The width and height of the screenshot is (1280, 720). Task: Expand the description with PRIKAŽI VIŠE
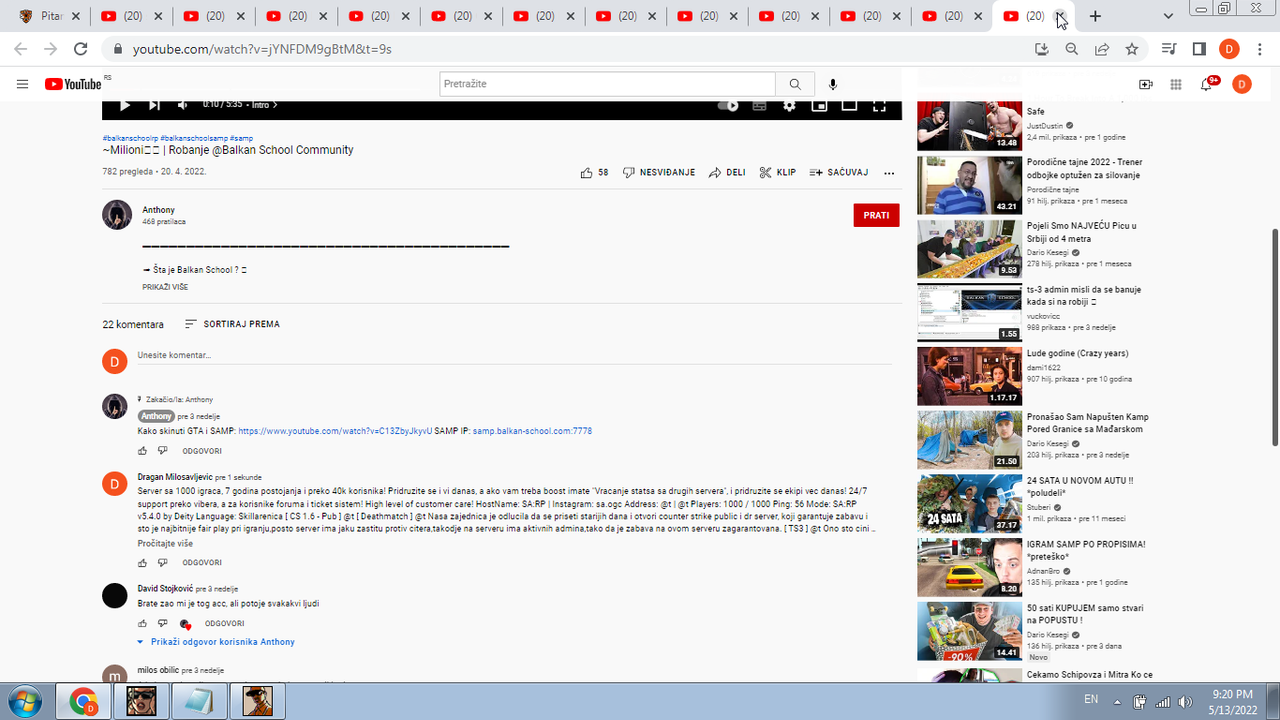click(x=165, y=287)
